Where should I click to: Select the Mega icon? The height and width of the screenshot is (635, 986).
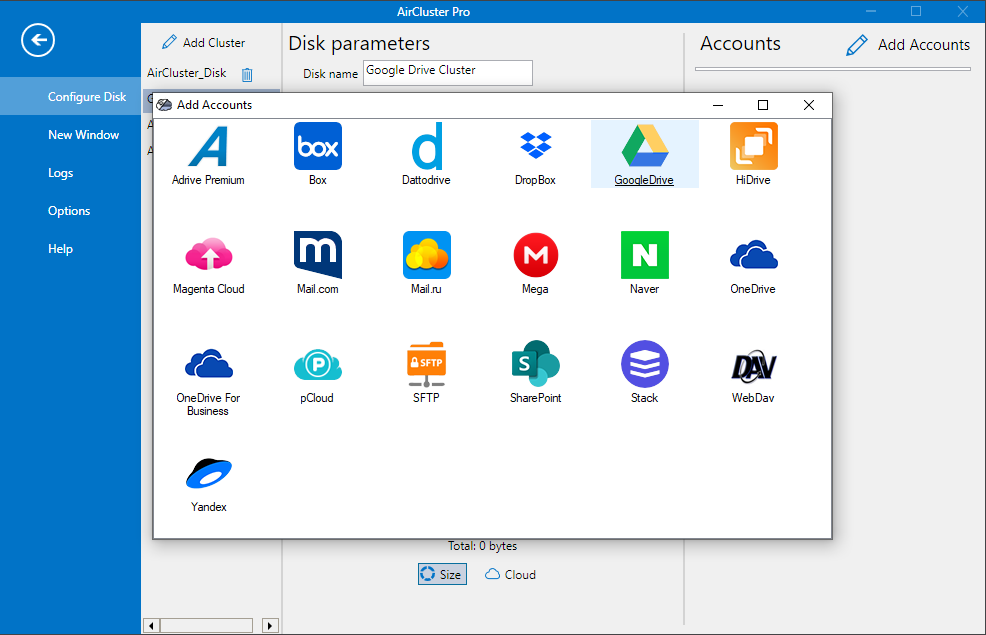[535, 255]
